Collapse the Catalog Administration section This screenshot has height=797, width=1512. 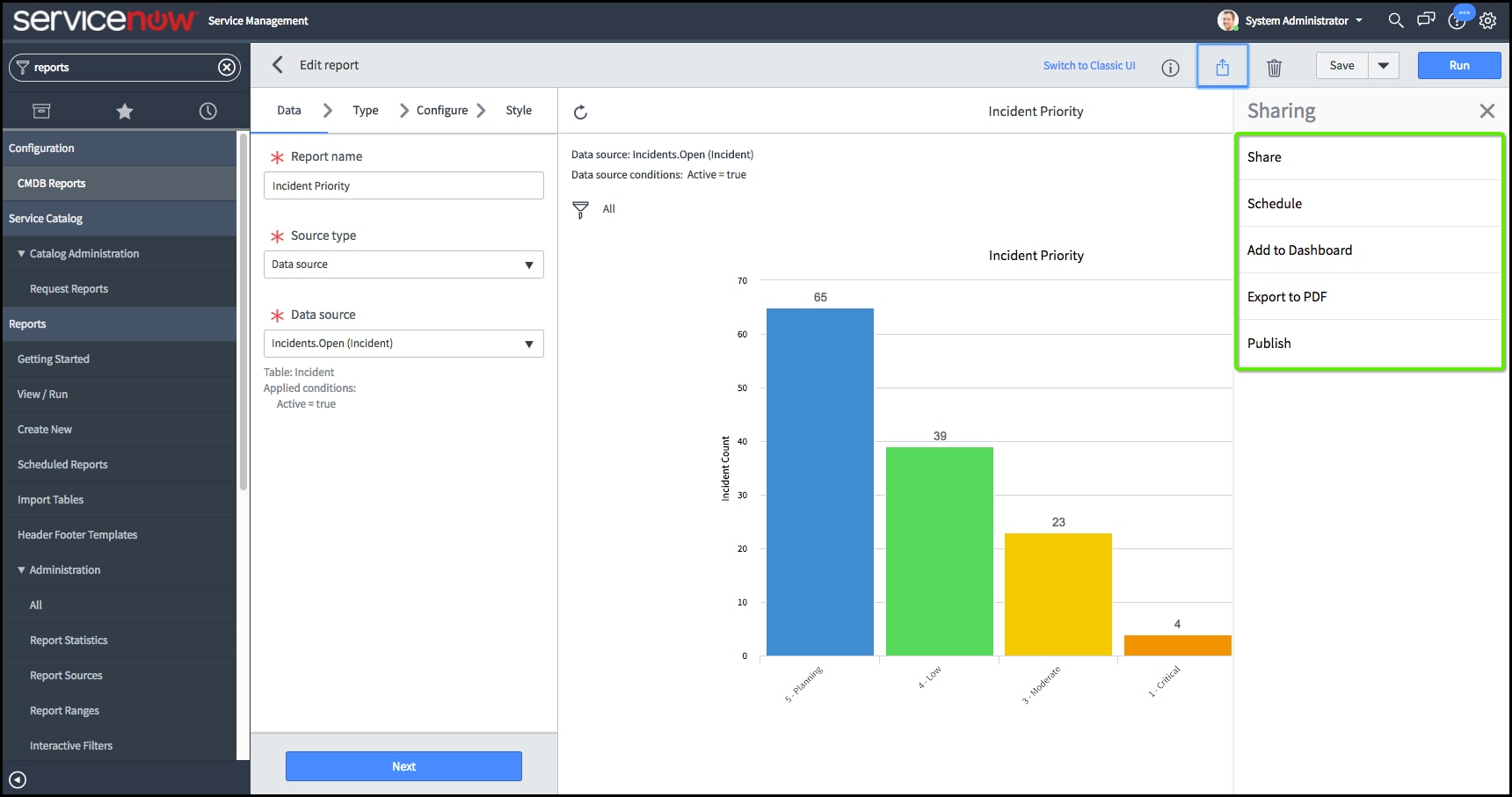22,254
